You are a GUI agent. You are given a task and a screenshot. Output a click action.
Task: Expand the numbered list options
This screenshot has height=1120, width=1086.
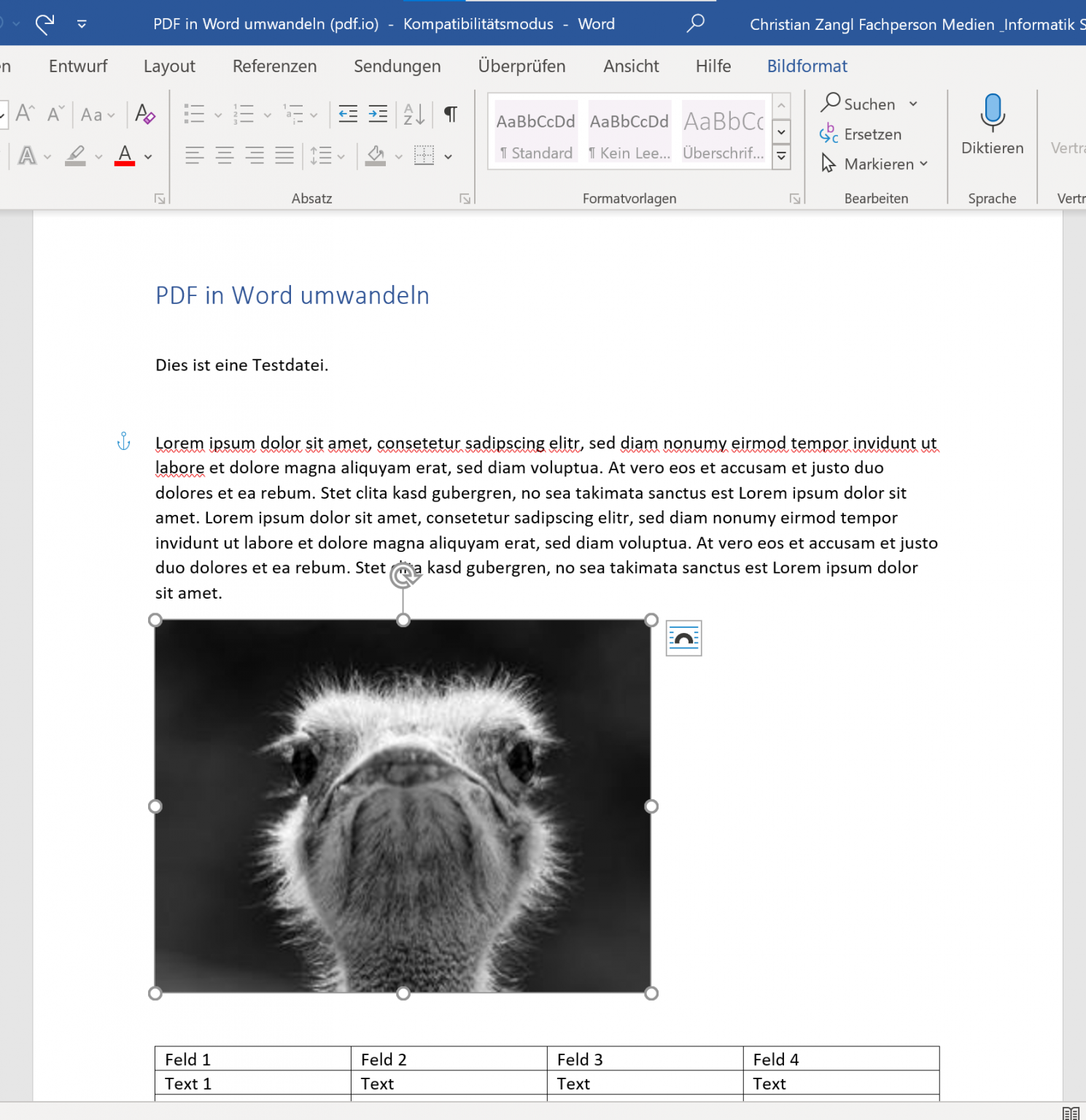click(x=268, y=114)
